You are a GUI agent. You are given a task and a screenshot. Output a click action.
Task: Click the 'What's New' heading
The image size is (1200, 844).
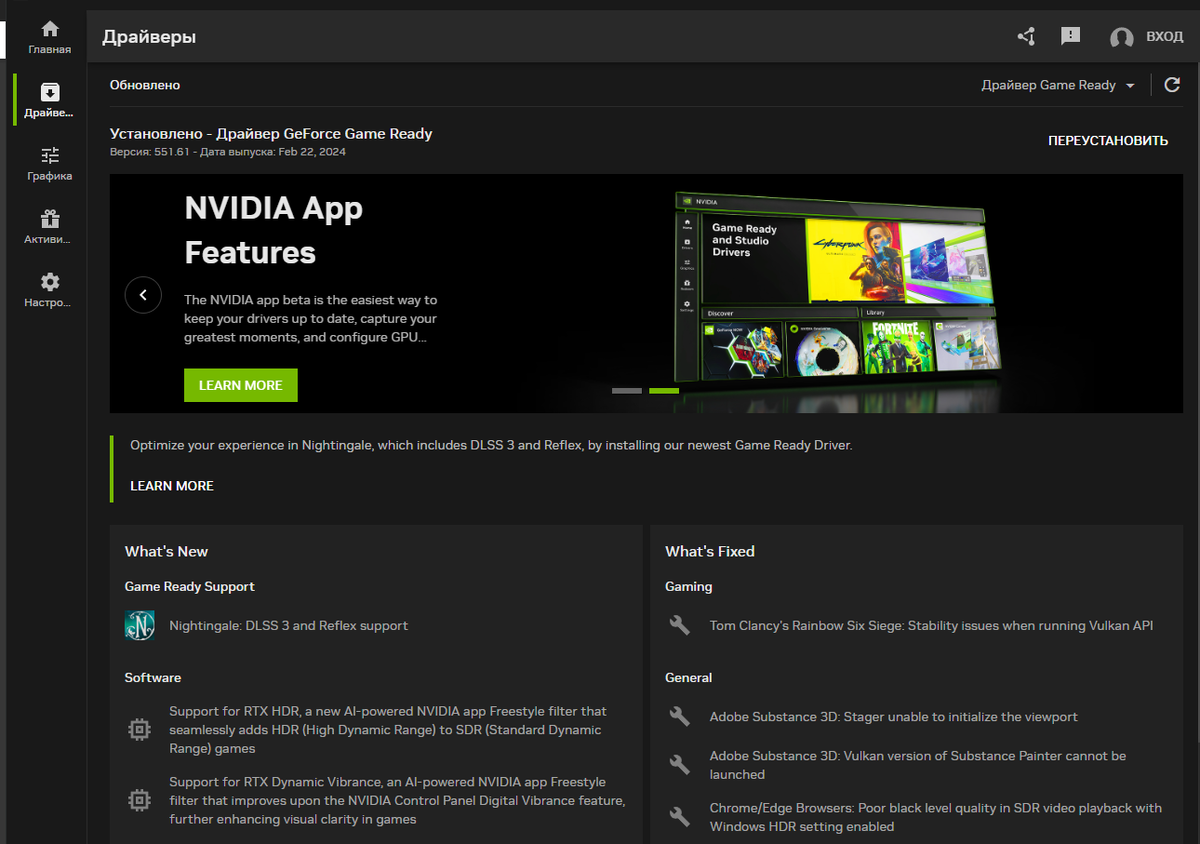[166, 551]
